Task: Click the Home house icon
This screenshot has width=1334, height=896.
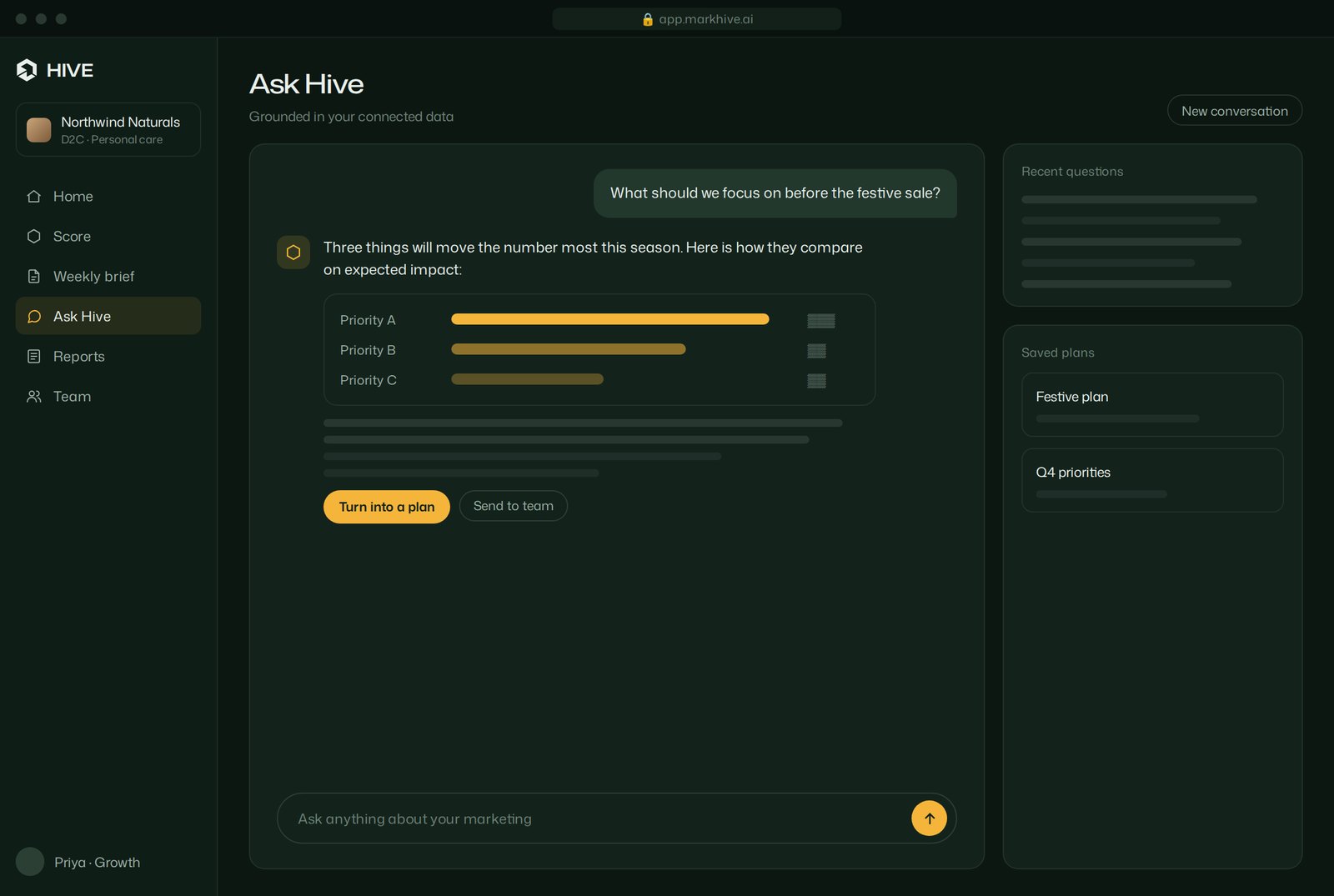Action: point(34,197)
